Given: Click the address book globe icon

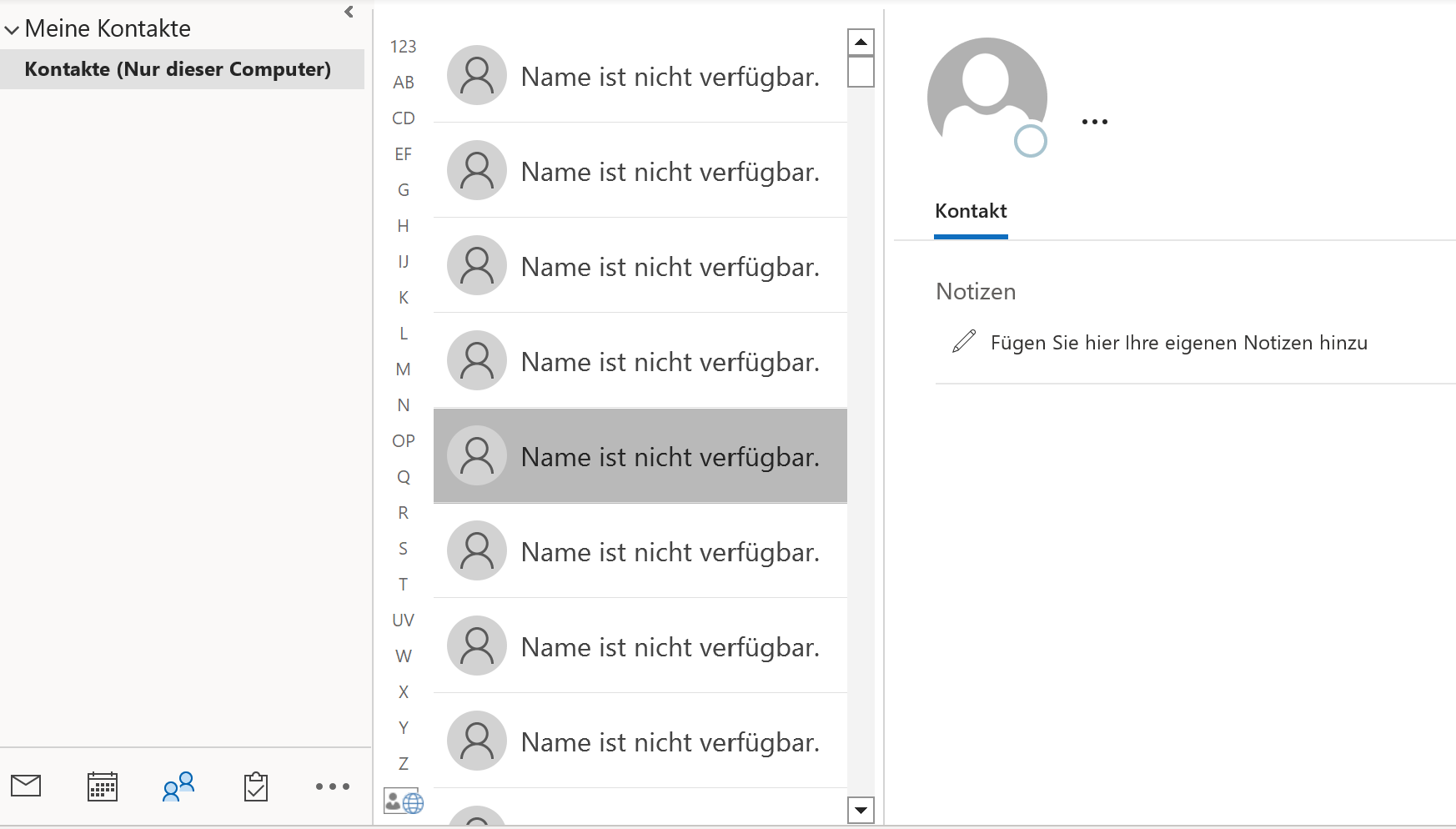Looking at the screenshot, I should [x=404, y=801].
